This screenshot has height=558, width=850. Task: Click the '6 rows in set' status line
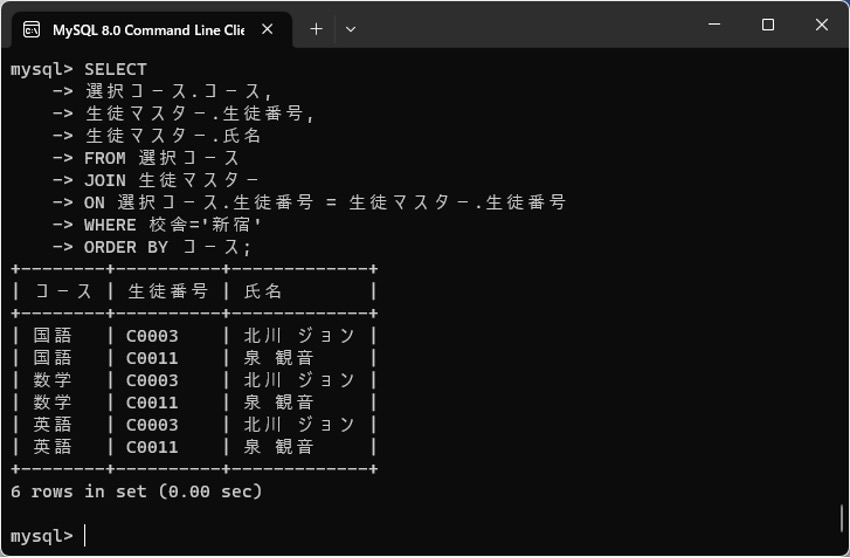(x=136, y=492)
